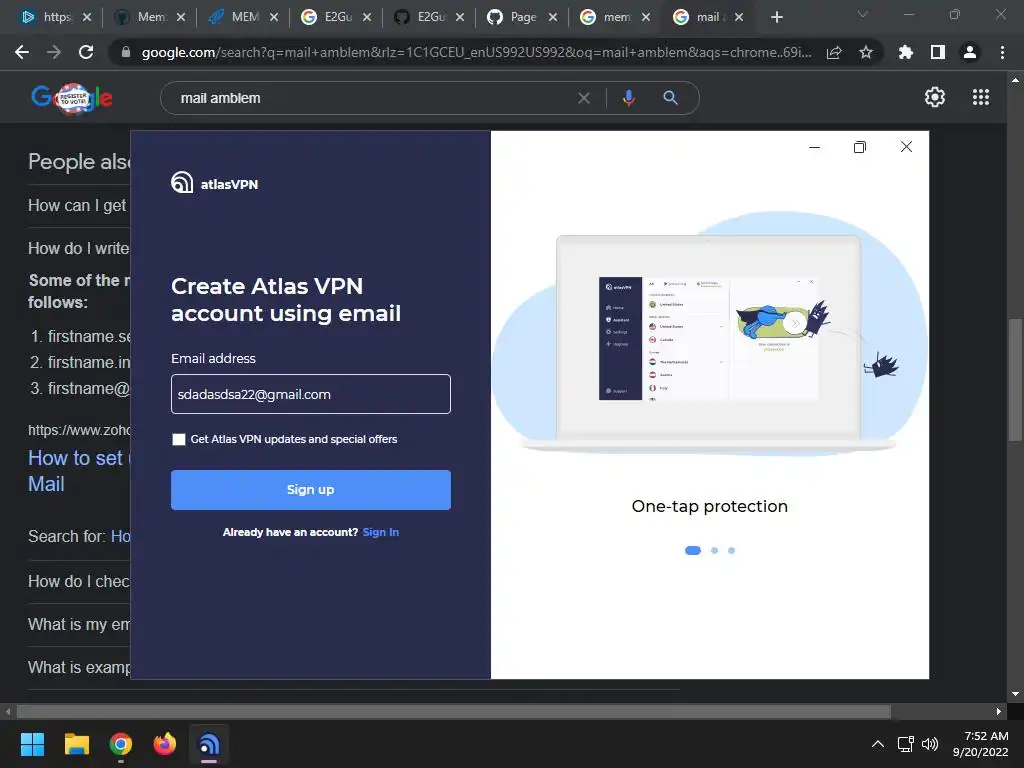Close the 'Page' tab
The image size is (1024, 768).
point(553,17)
